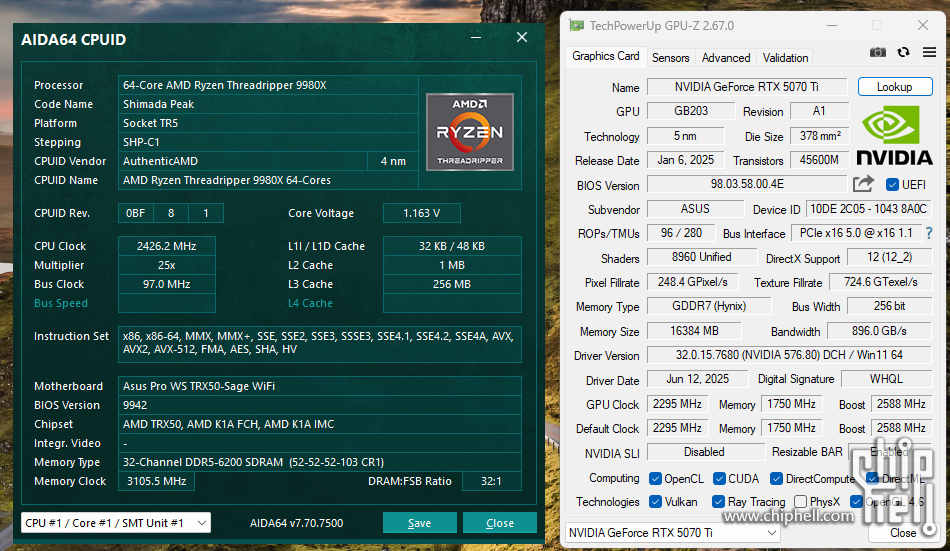Click the Device ID 10DE 2C05 field
The image size is (950, 551).
tap(868, 209)
